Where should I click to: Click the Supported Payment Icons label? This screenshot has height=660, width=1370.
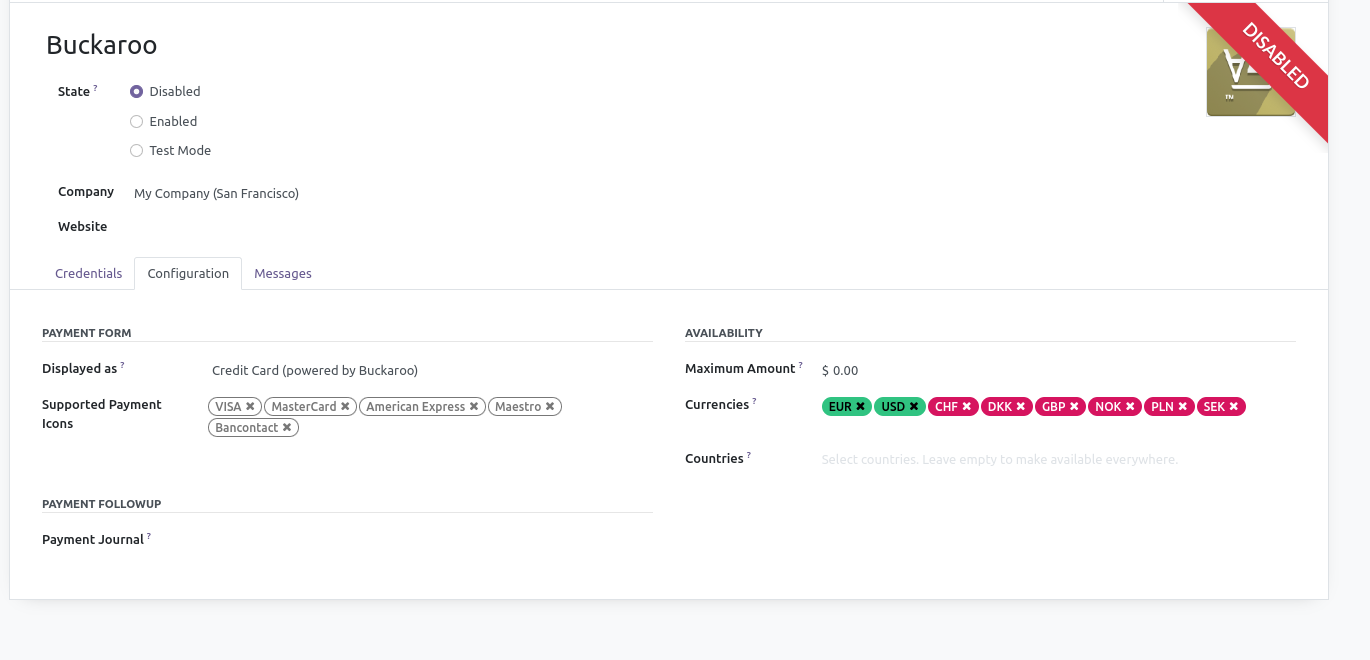102,414
